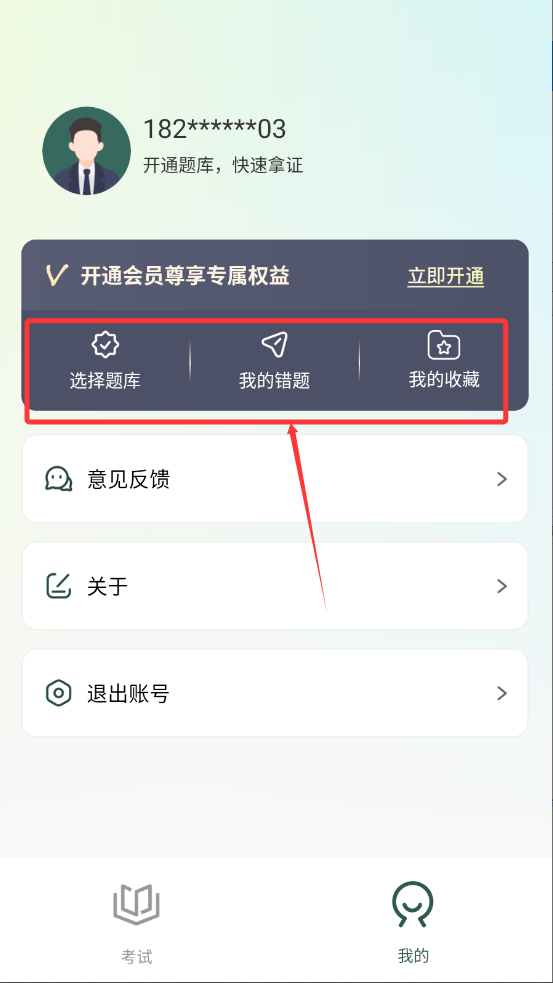Tap the 我的 smiley face icon
Viewport: 553px width, 983px height.
pos(413,903)
